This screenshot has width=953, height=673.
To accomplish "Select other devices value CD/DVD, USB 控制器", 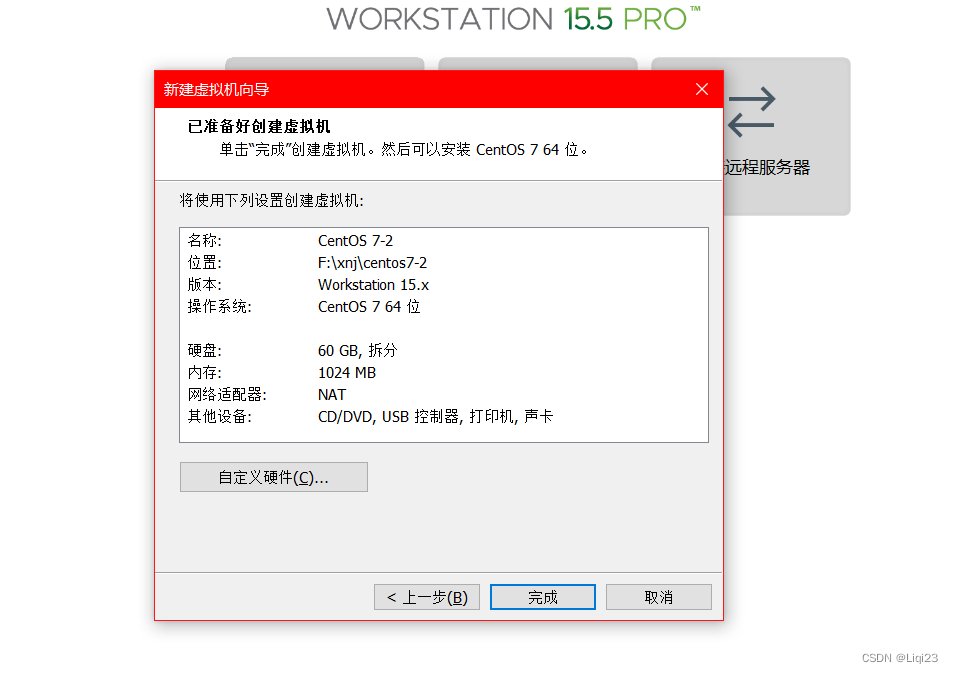I will pyautogui.click(x=435, y=416).
